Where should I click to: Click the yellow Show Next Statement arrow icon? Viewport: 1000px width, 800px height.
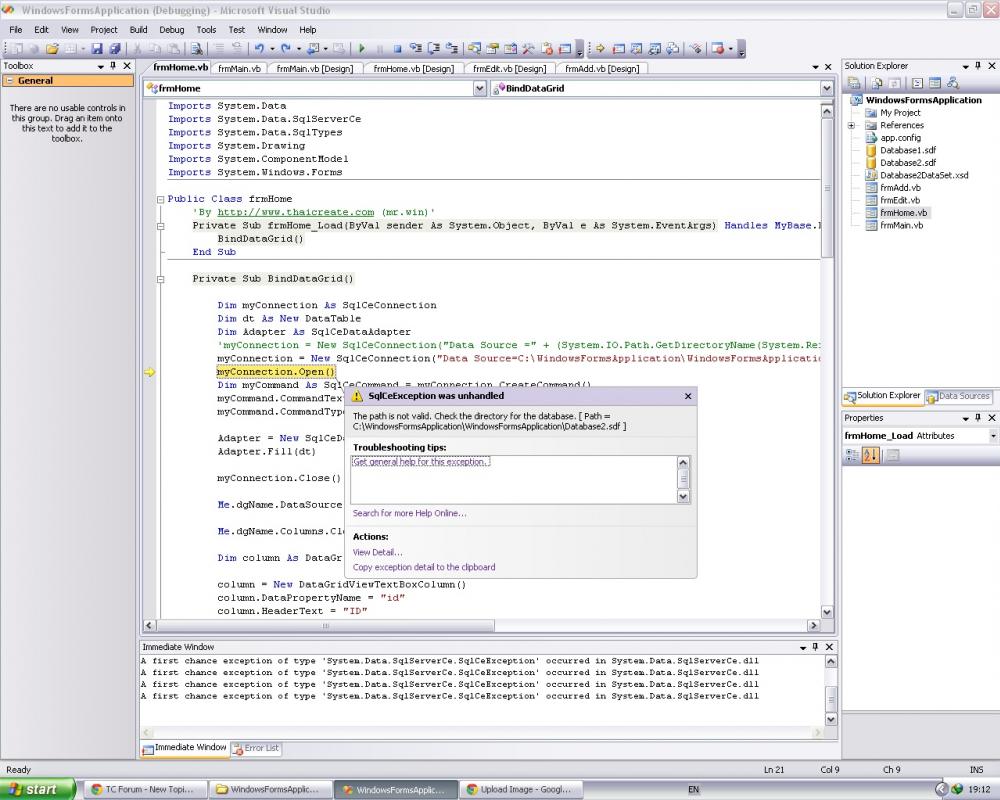point(600,48)
